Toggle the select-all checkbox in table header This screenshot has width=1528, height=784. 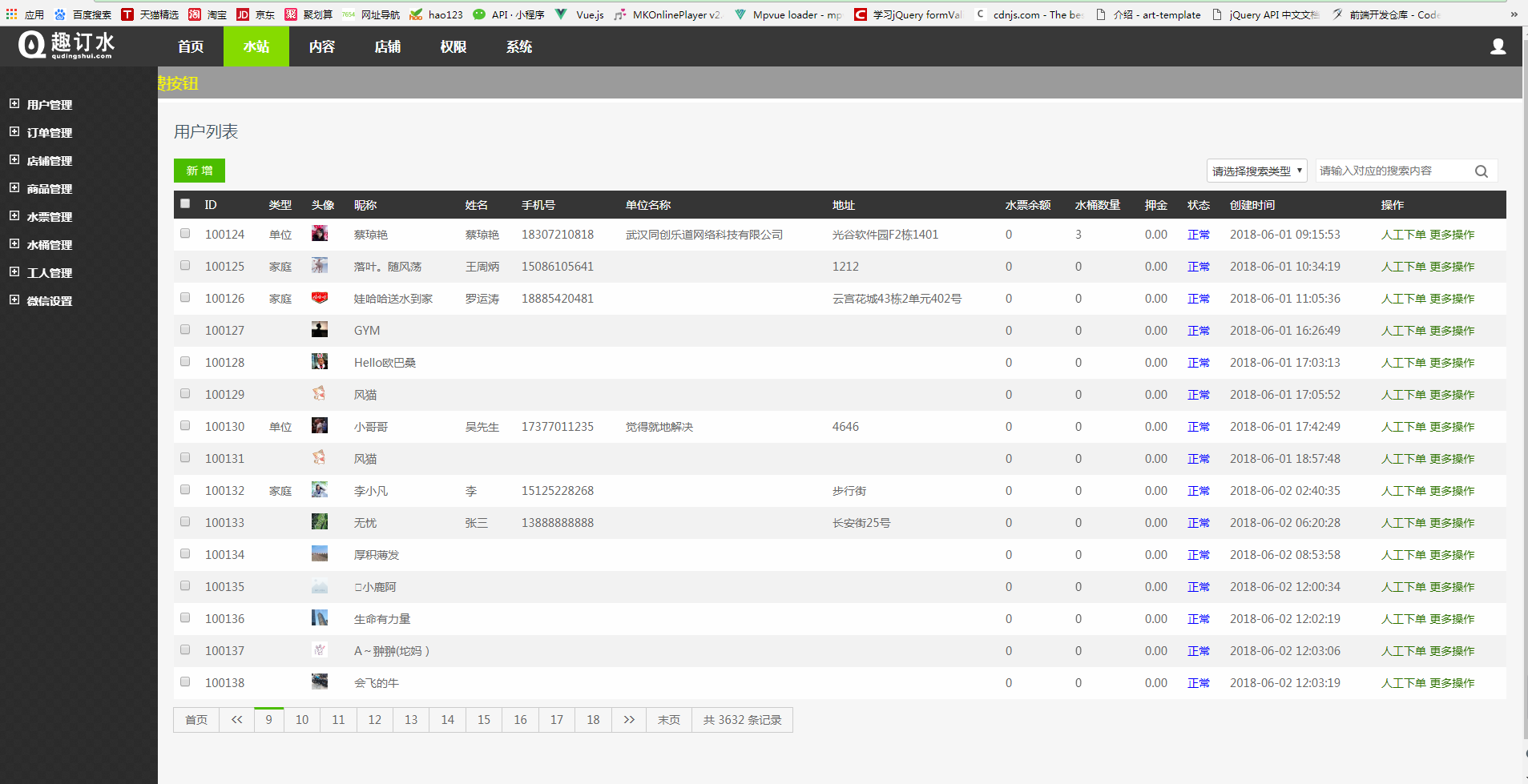(185, 203)
